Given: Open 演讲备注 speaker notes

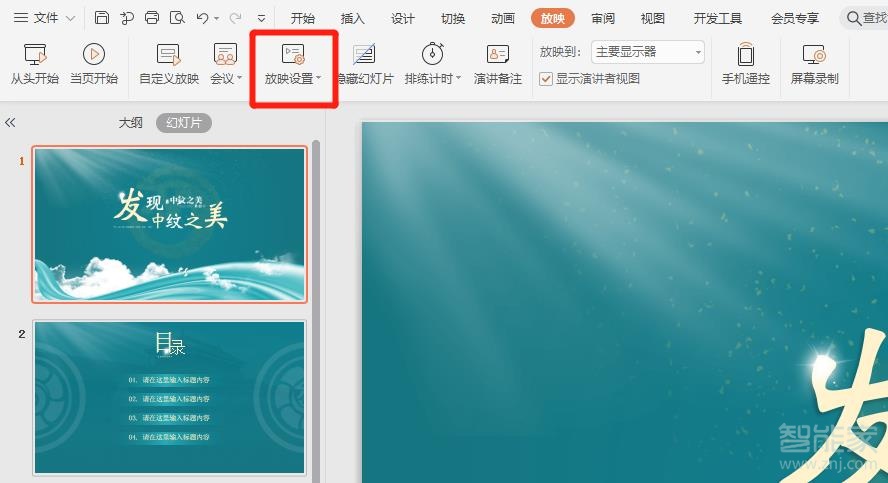Looking at the screenshot, I should (x=497, y=55).
